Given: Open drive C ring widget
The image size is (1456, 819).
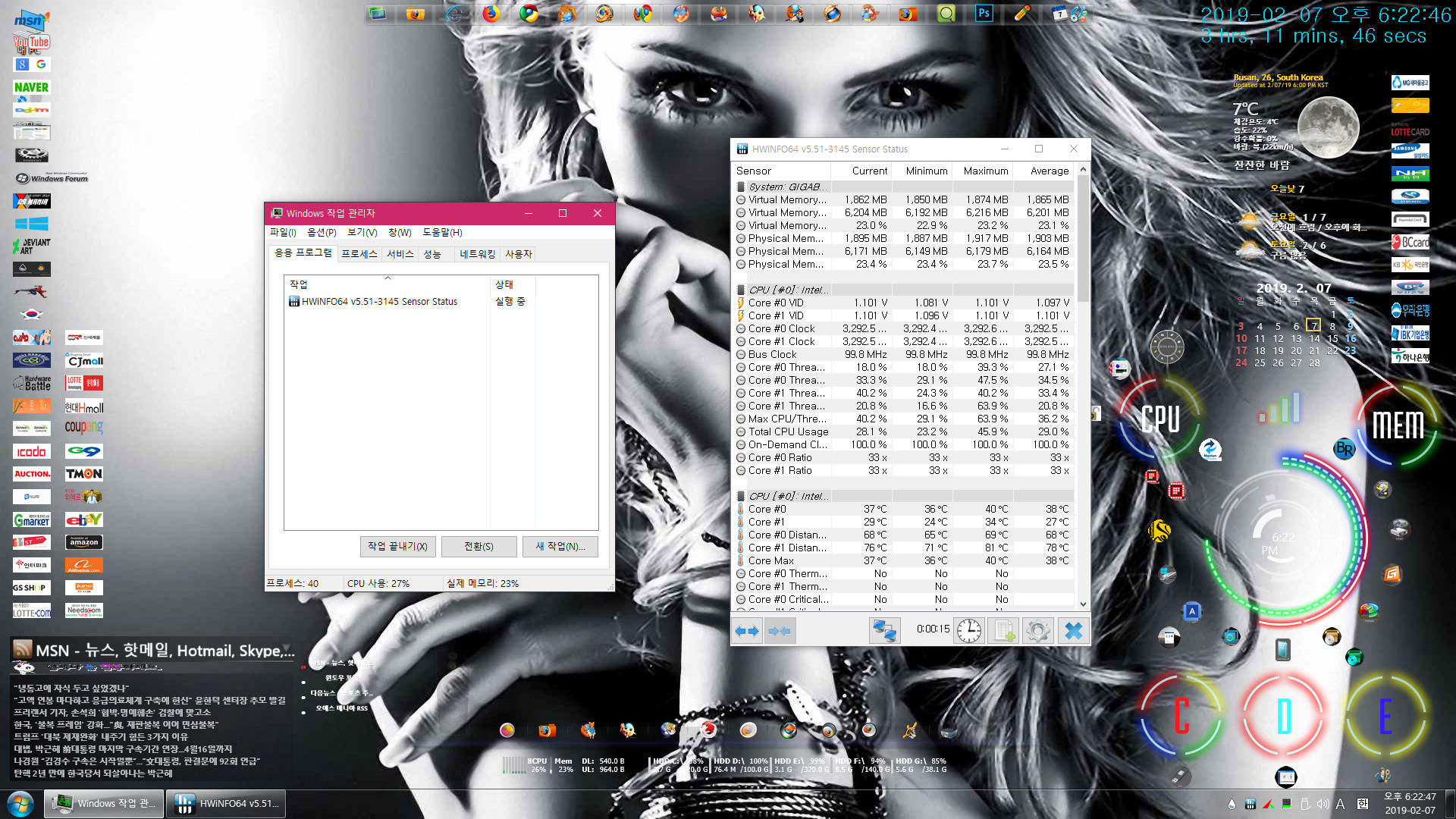Looking at the screenshot, I should (x=1181, y=716).
